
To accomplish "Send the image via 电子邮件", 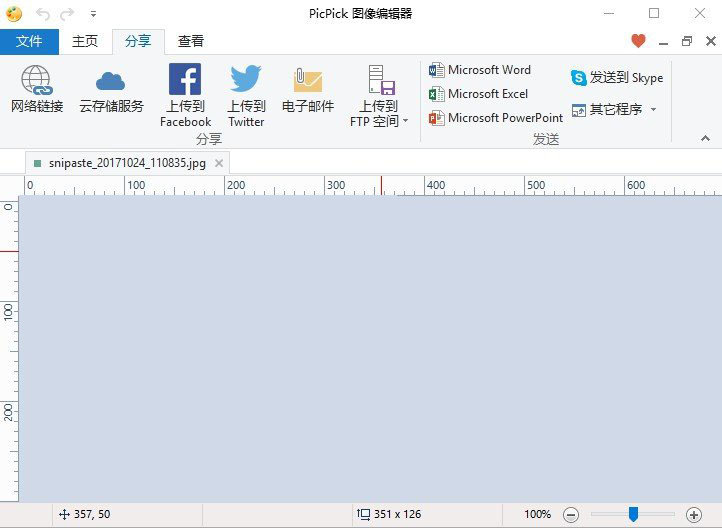I will click(308, 90).
